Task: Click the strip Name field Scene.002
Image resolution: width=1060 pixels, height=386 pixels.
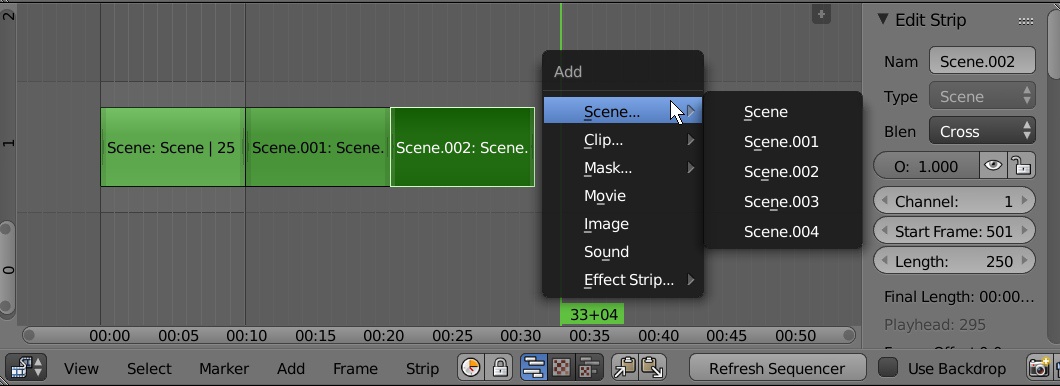Action: [982, 61]
